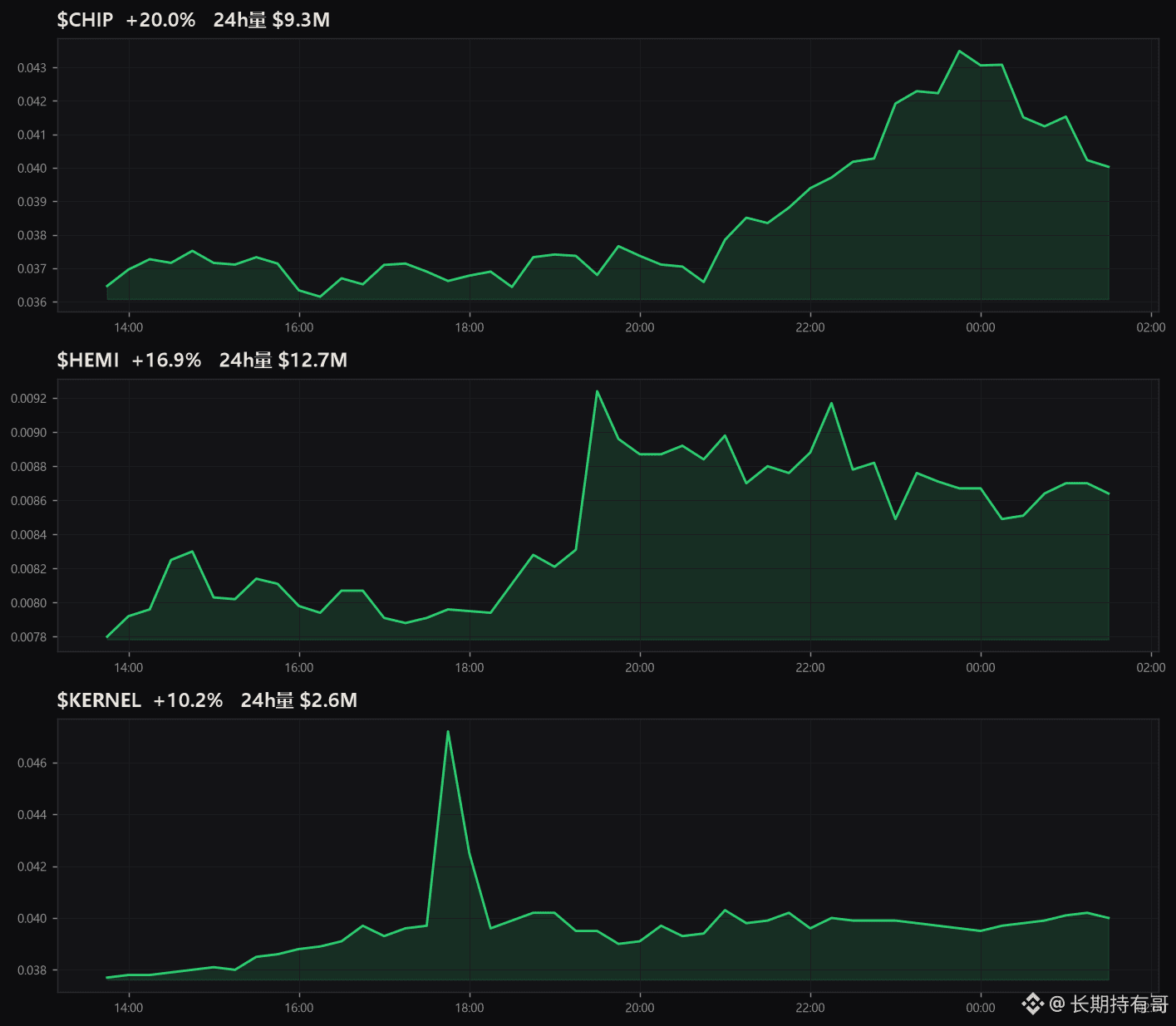Click the highest peak of the CHIP price line
1176x1026 pixels.
click(959, 51)
